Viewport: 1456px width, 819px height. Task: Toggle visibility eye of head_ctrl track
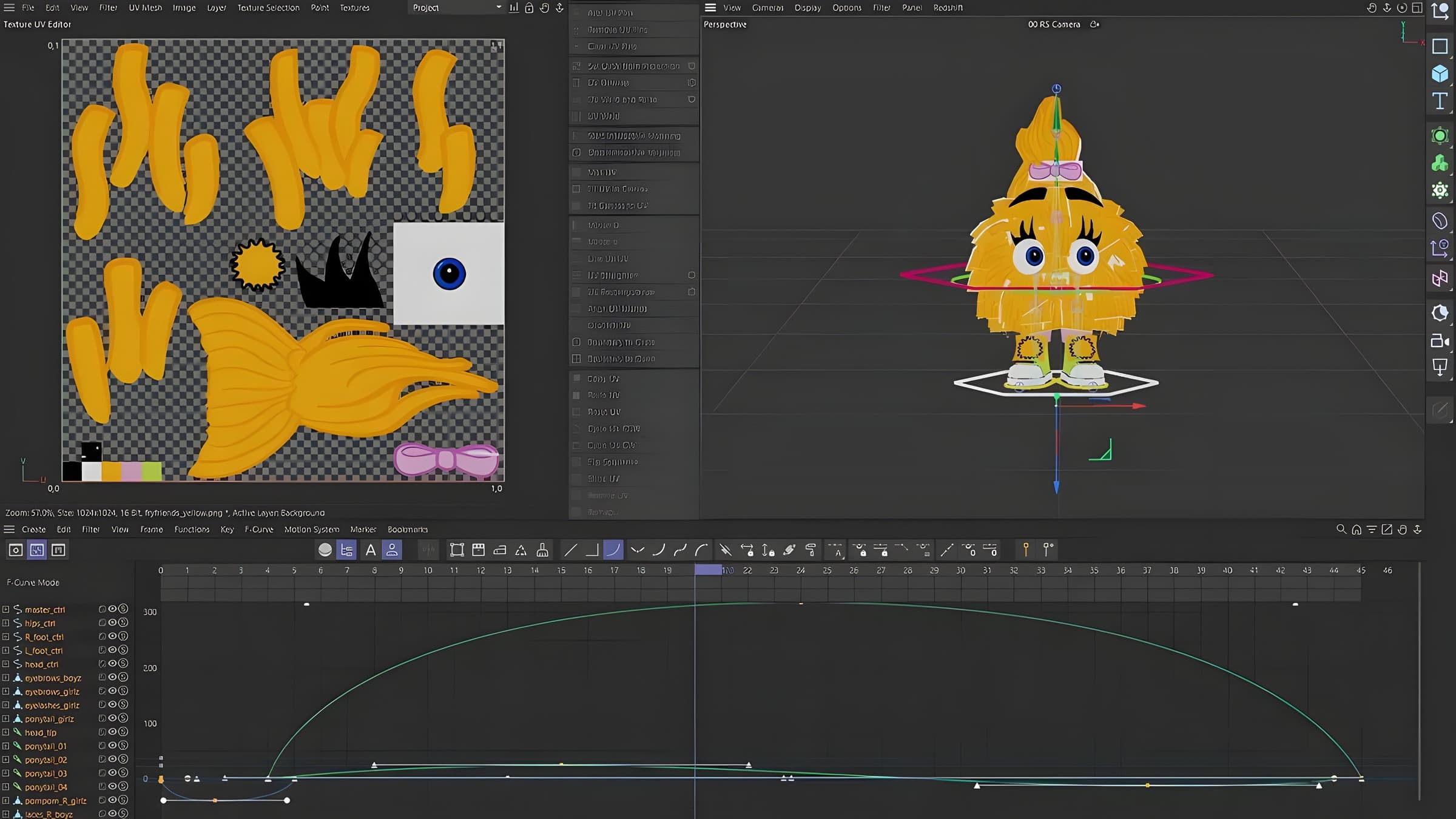click(112, 664)
